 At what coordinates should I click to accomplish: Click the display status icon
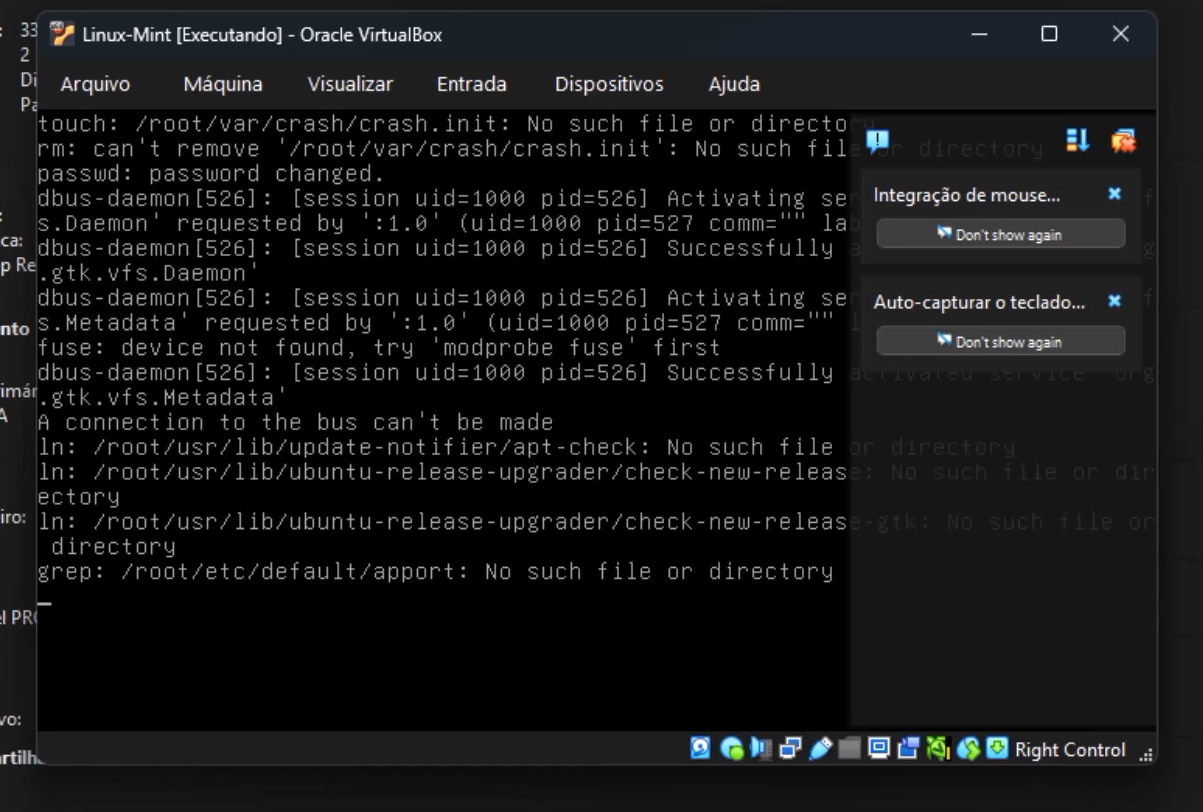point(878,749)
